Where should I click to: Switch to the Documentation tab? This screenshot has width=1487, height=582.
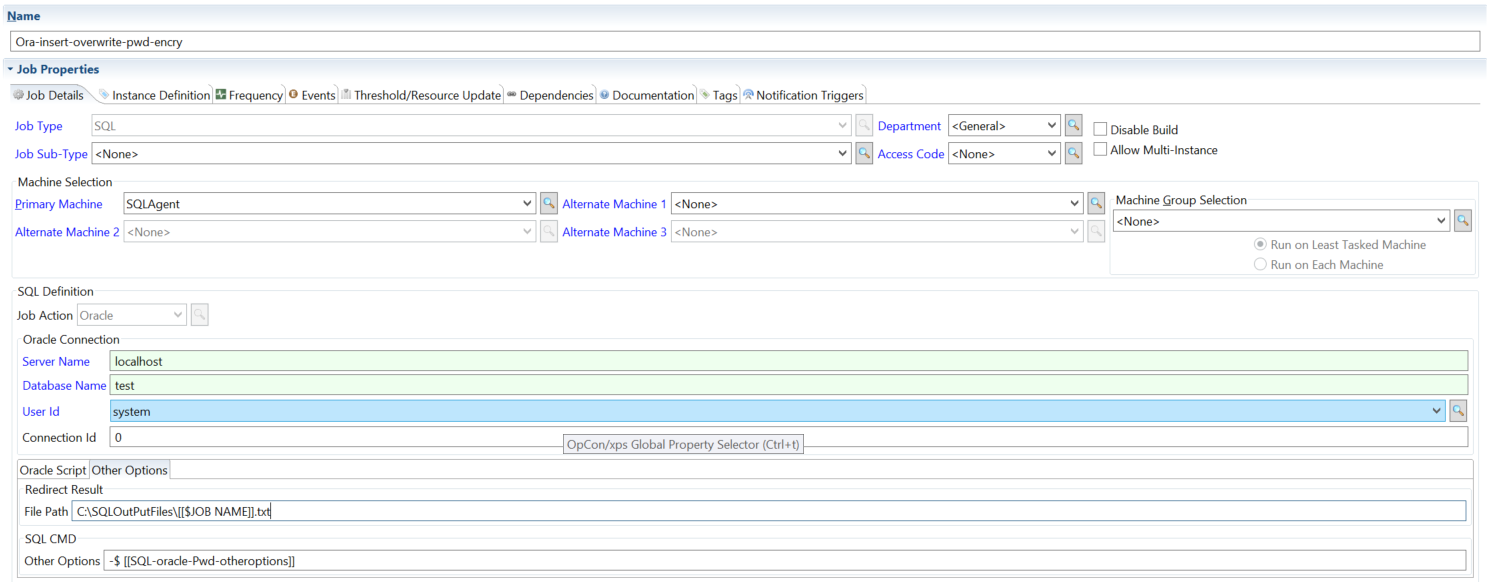coord(647,95)
